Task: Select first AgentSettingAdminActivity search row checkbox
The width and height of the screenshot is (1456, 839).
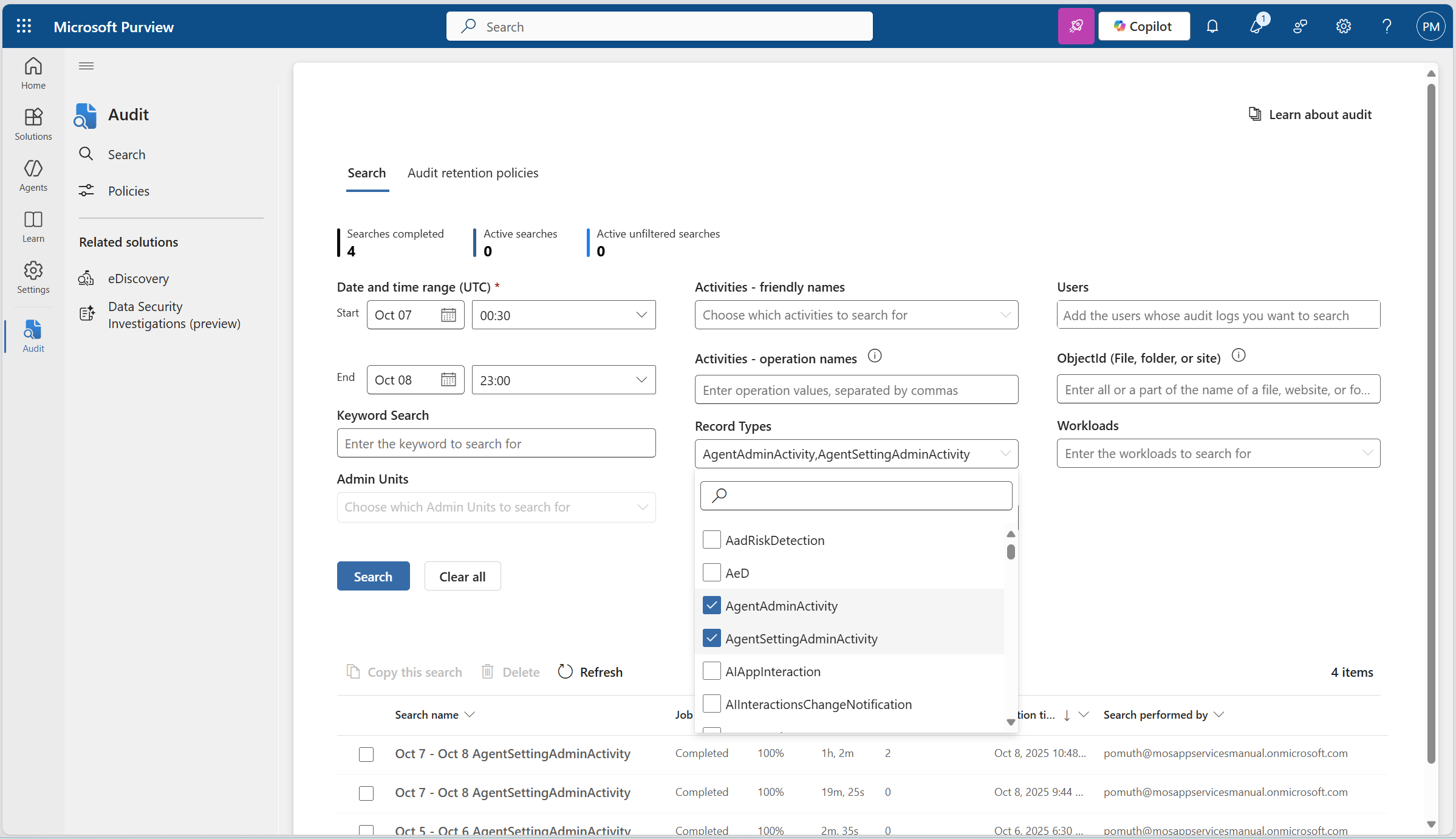Action: coord(366,754)
